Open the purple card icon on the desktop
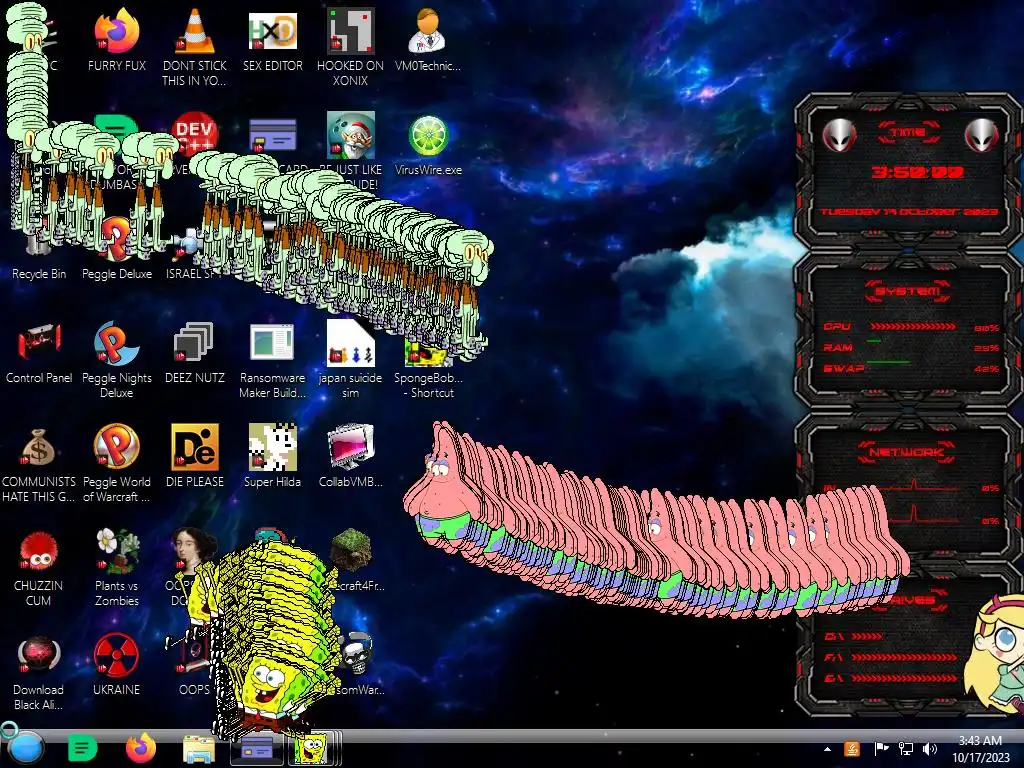This screenshot has width=1024, height=768. [x=272, y=135]
